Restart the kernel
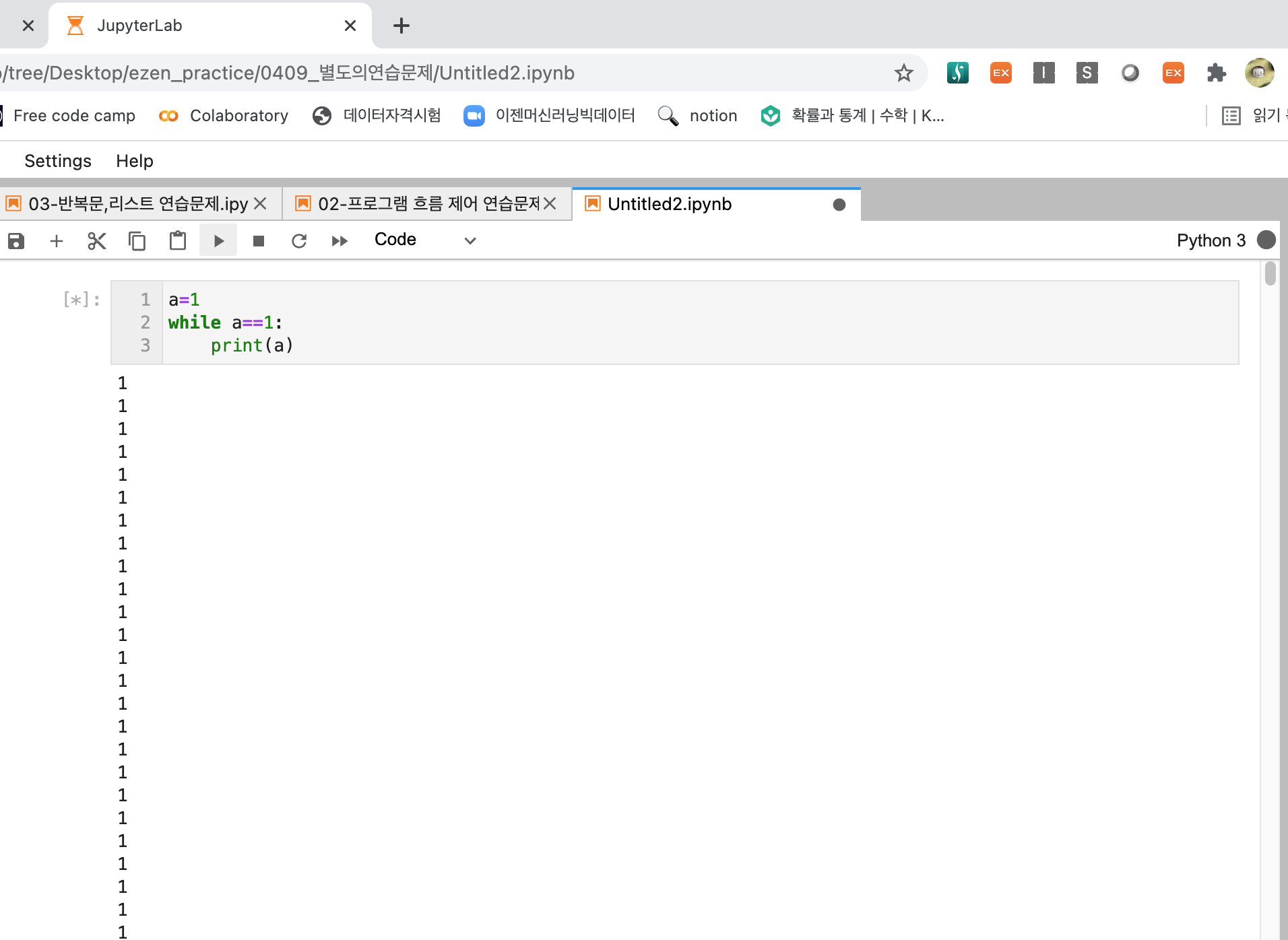The width and height of the screenshot is (1288, 940). point(298,240)
